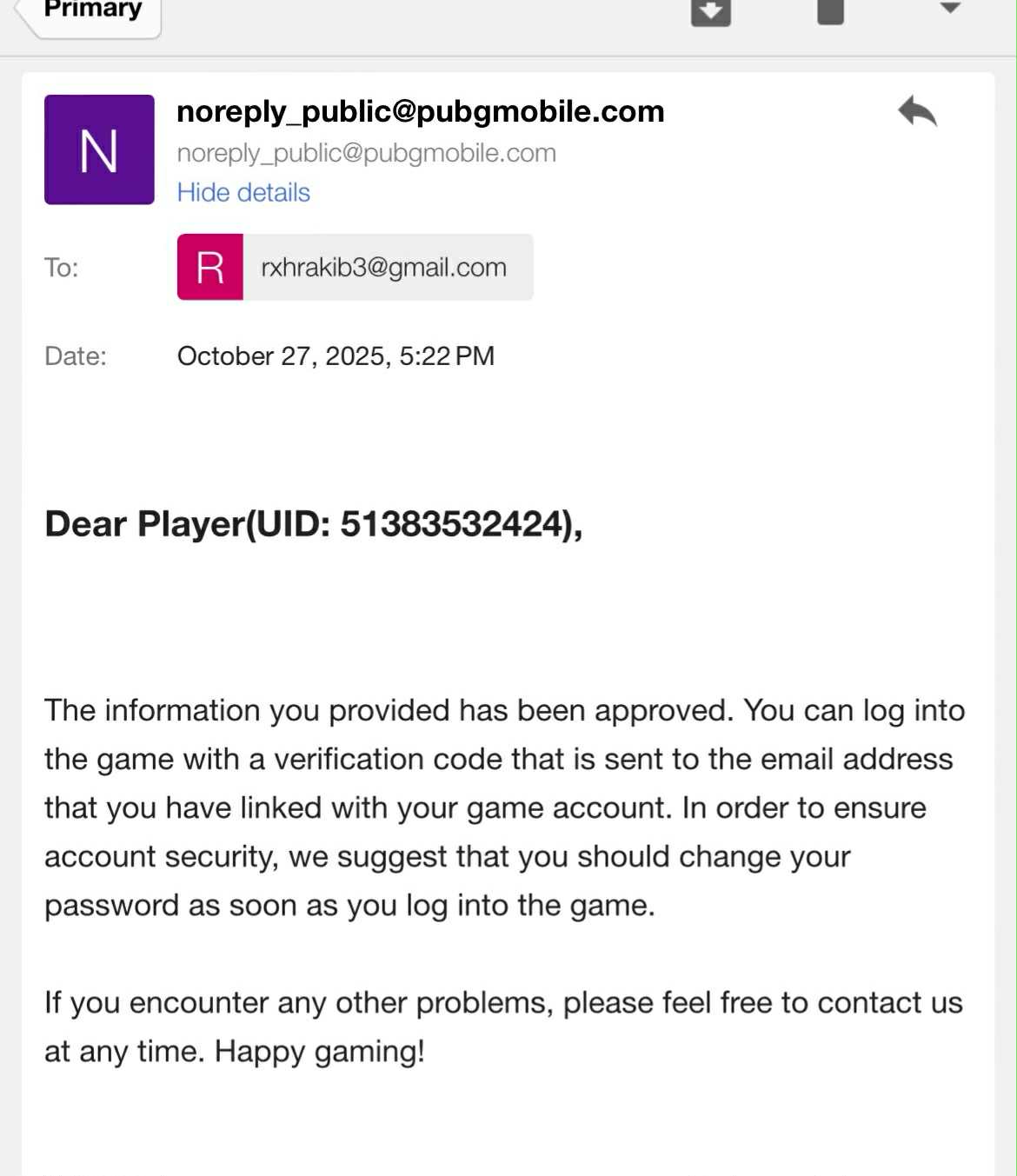This screenshot has height=1176, width=1017.
Task: Open the more options dropdown arrow
Action: [x=950, y=9]
